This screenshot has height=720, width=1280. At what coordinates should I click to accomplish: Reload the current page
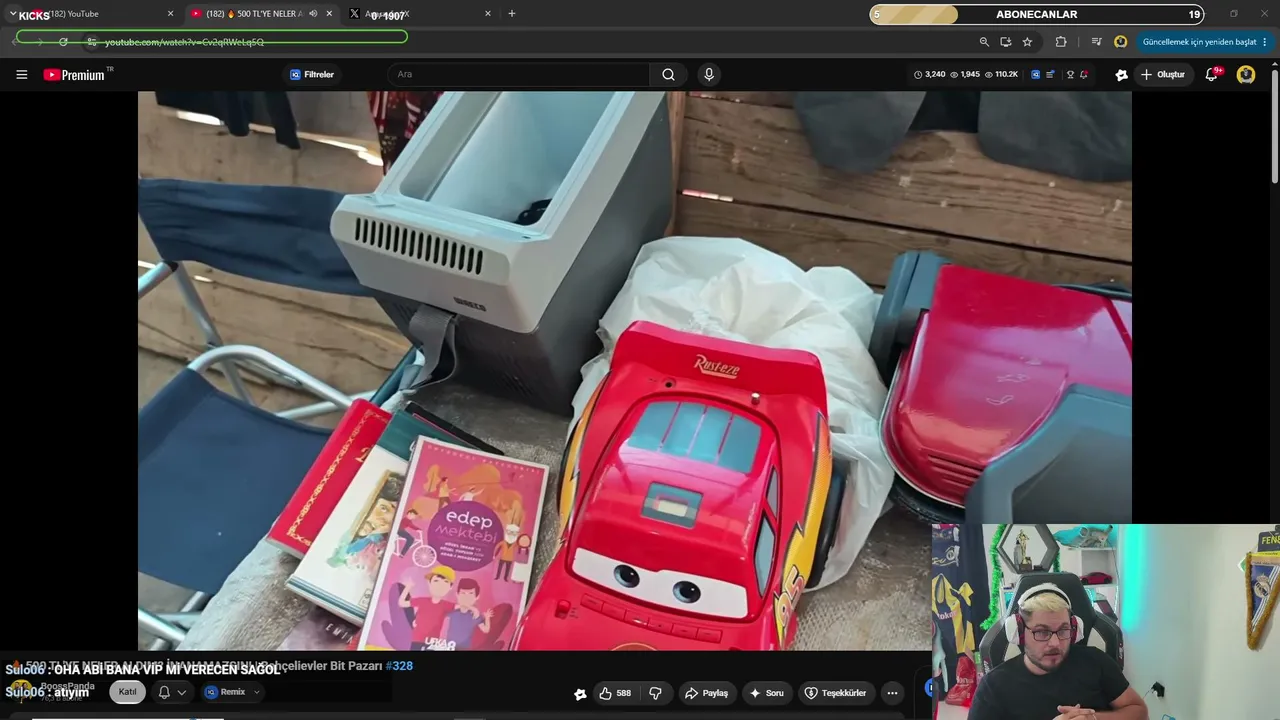click(x=63, y=42)
